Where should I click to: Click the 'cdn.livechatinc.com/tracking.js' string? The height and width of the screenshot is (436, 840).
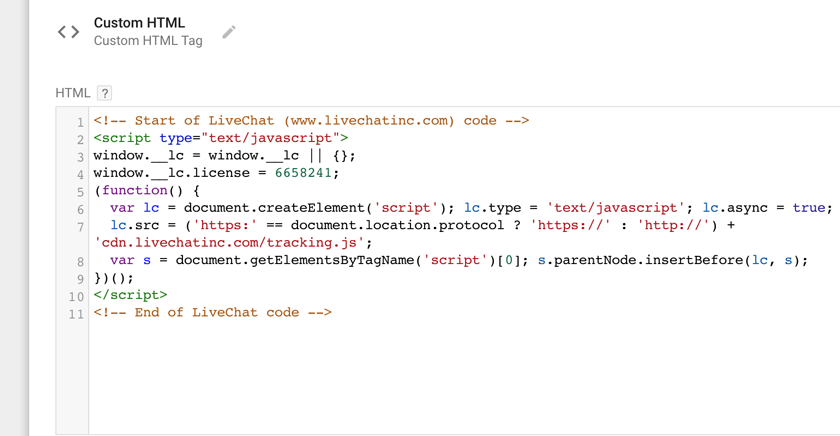point(229,243)
